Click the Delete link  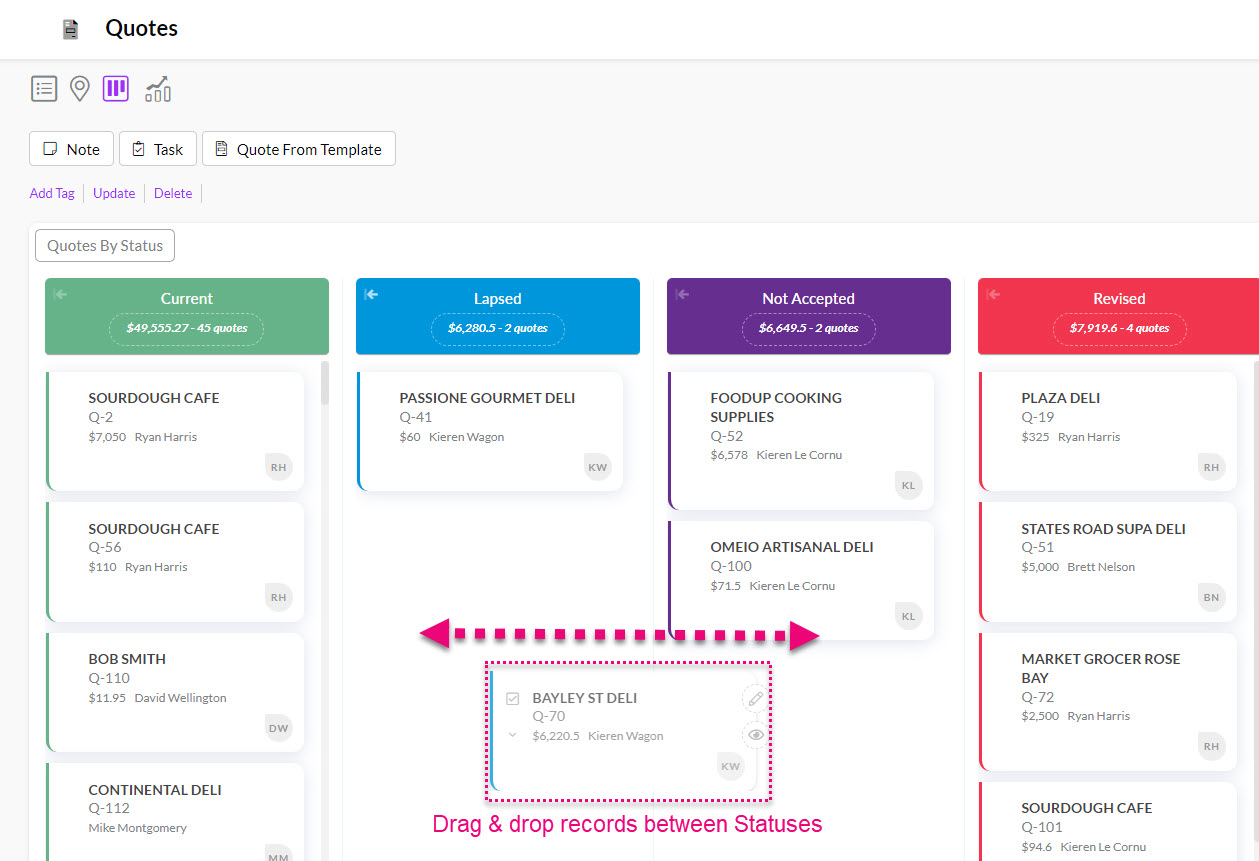point(173,193)
